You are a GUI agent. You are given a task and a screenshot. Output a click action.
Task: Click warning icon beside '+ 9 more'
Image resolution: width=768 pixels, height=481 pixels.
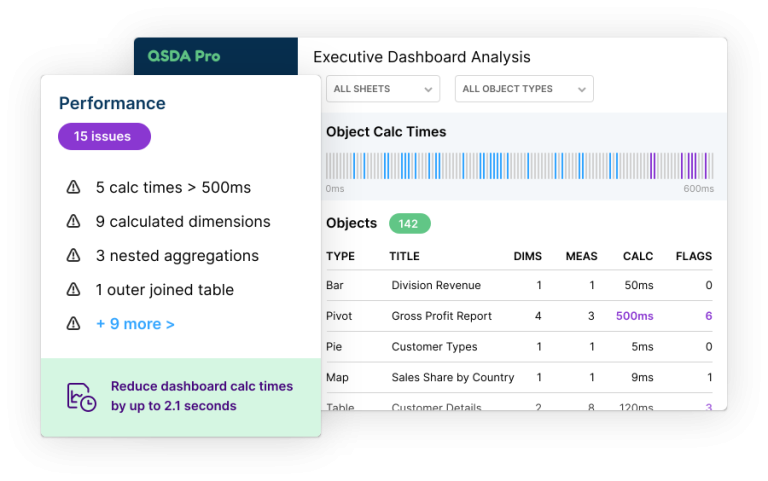click(x=73, y=324)
